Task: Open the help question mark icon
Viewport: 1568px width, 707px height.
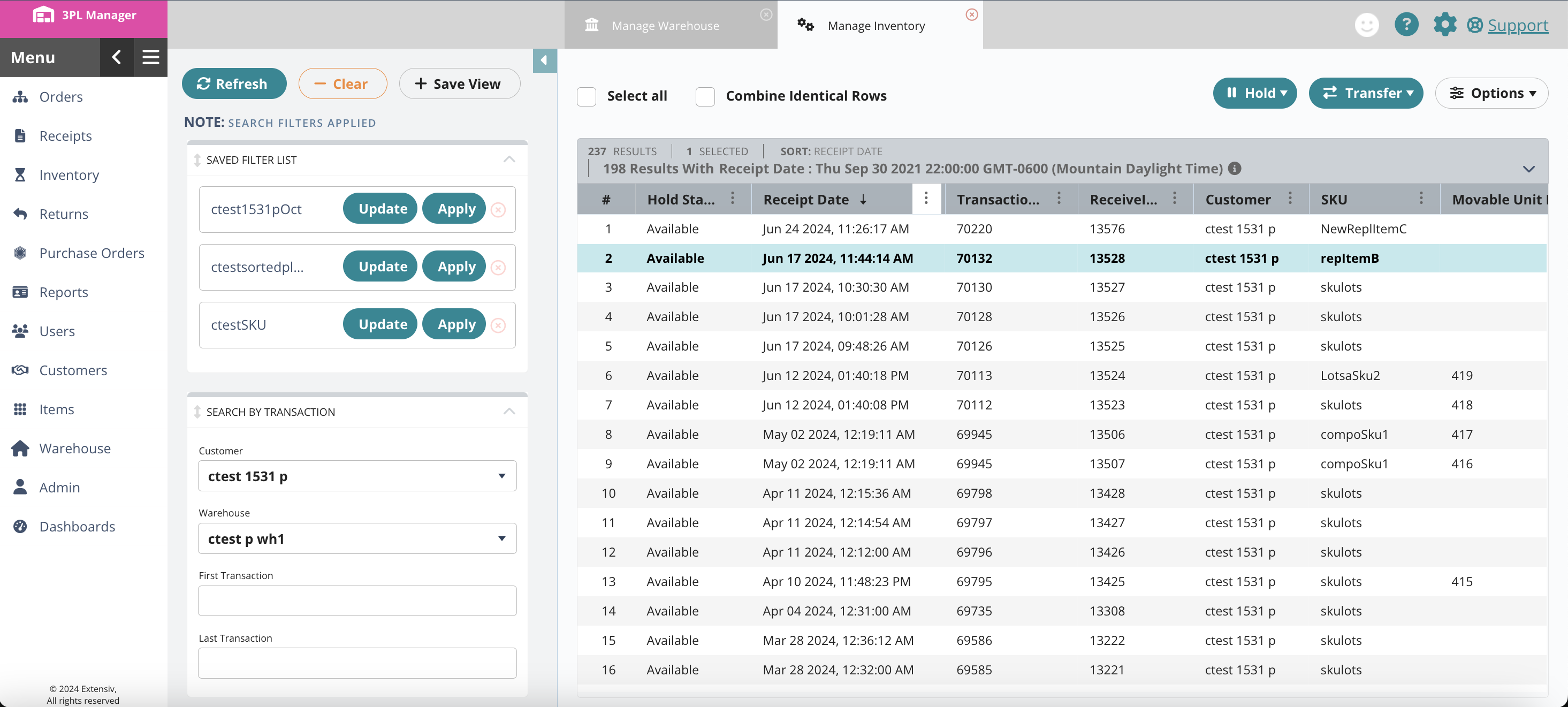Action: click(x=1406, y=25)
